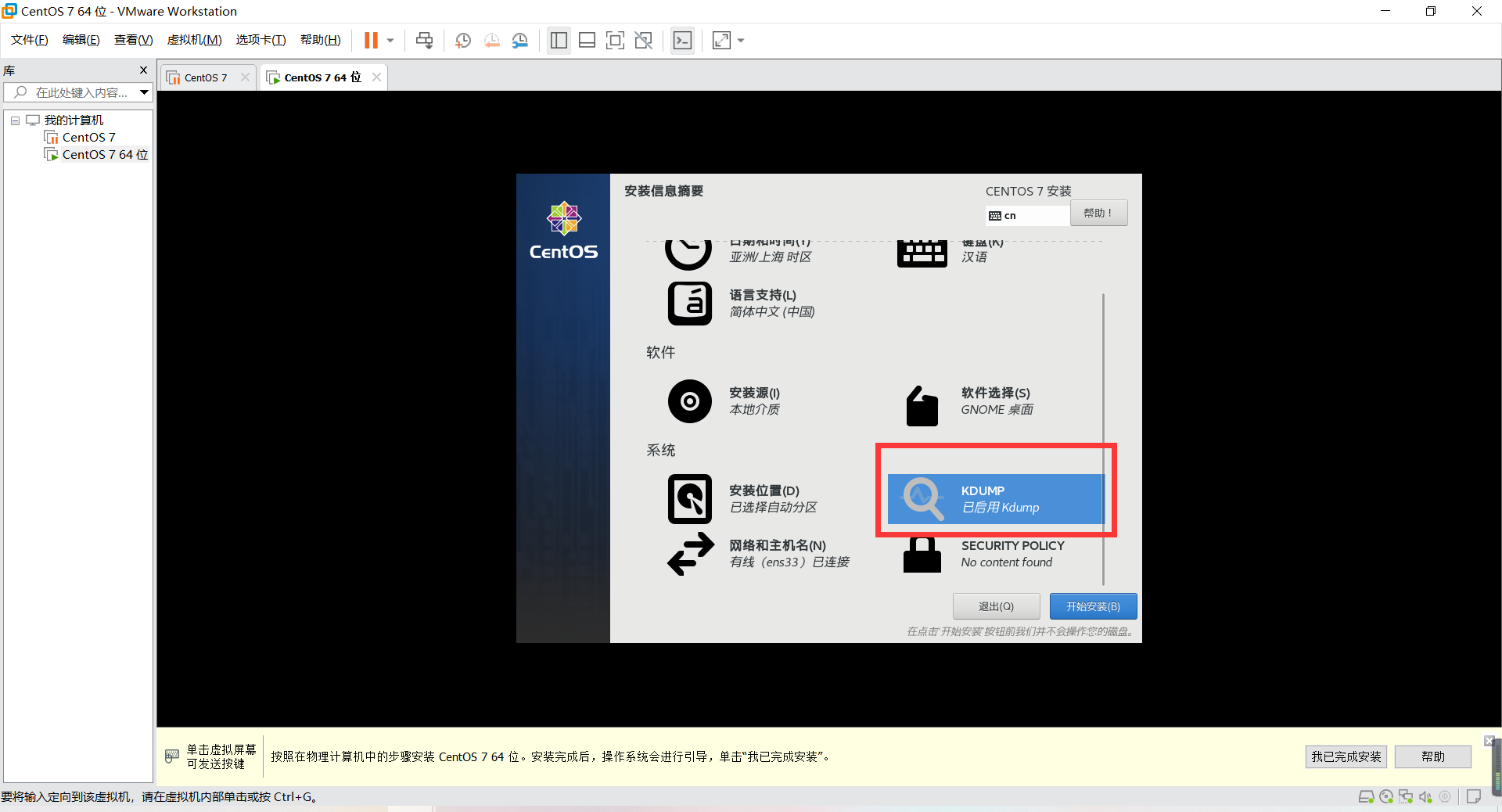Image resolution: width=1502 pixels, height=812 pixels.
Task: Open the KDUMP settings
Action: tap(994, 499)
